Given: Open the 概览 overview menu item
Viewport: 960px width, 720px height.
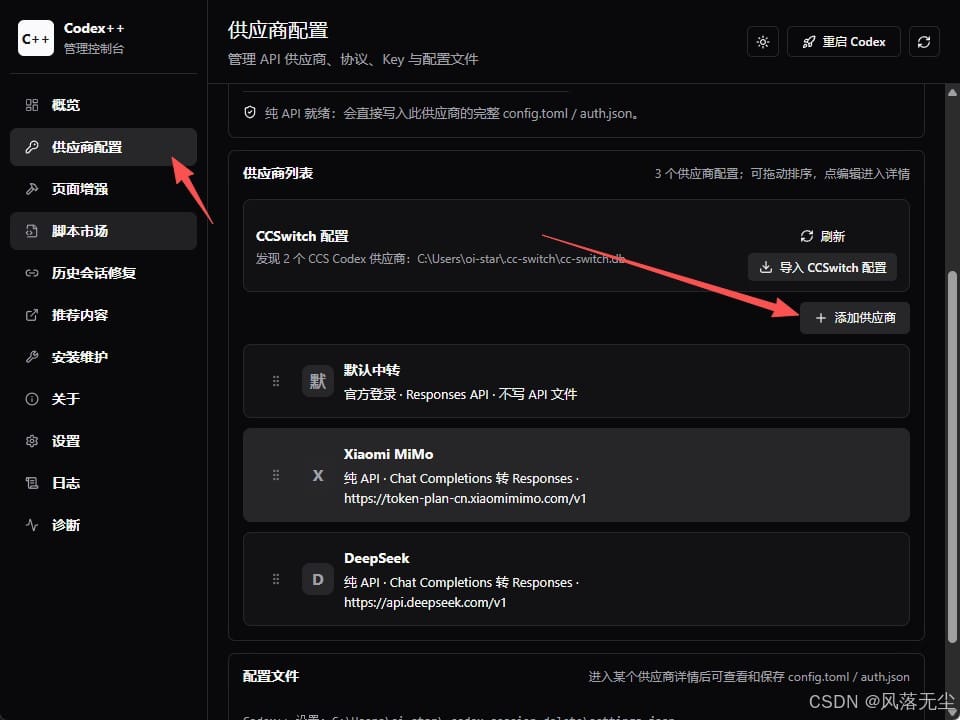Looking at the screenshot, I should 103,105.
